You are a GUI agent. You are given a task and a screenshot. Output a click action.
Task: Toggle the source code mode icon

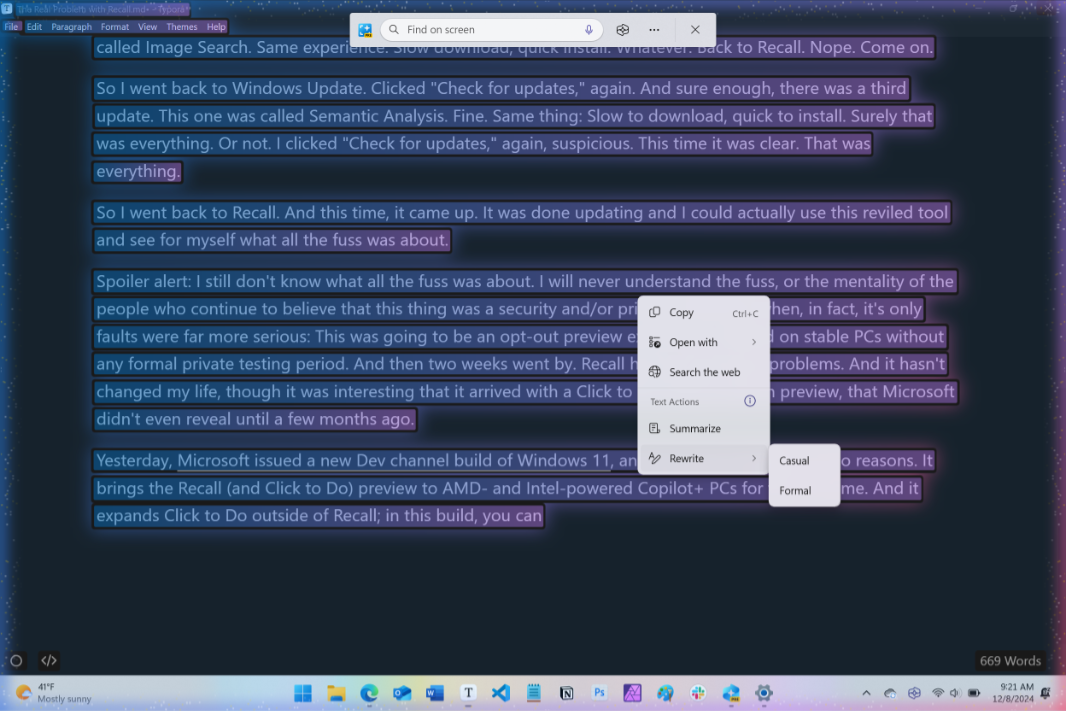(48, 660)
